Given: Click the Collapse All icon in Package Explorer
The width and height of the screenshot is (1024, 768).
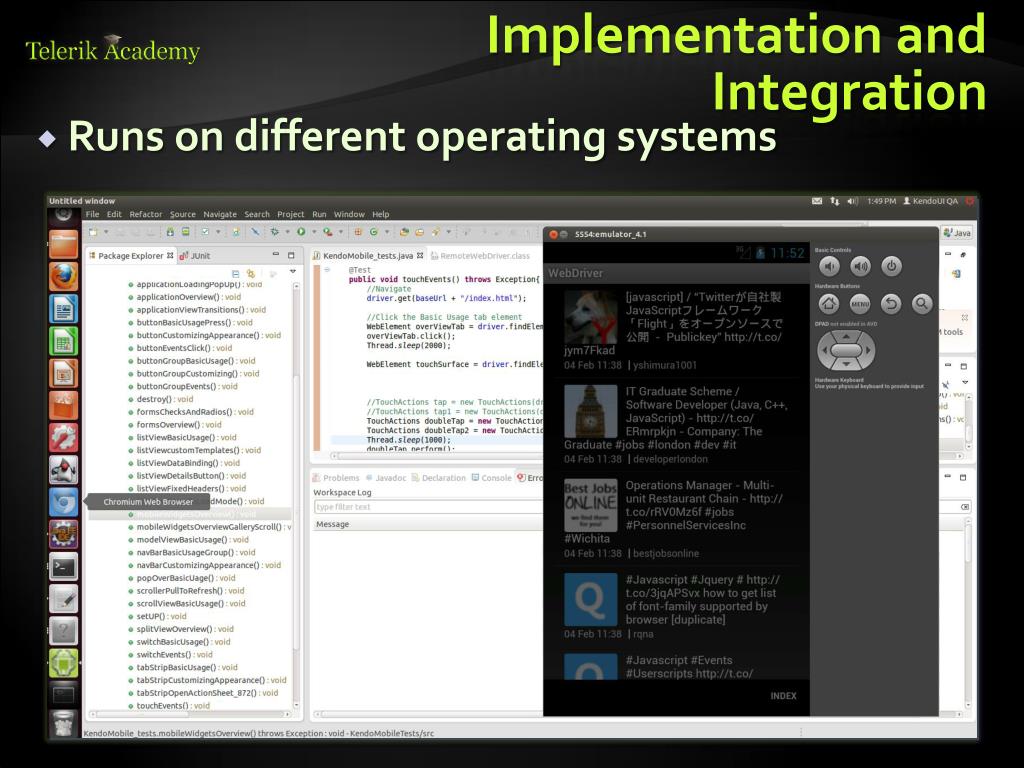Looking at the screenshot, I should click(x=236, y=274).
